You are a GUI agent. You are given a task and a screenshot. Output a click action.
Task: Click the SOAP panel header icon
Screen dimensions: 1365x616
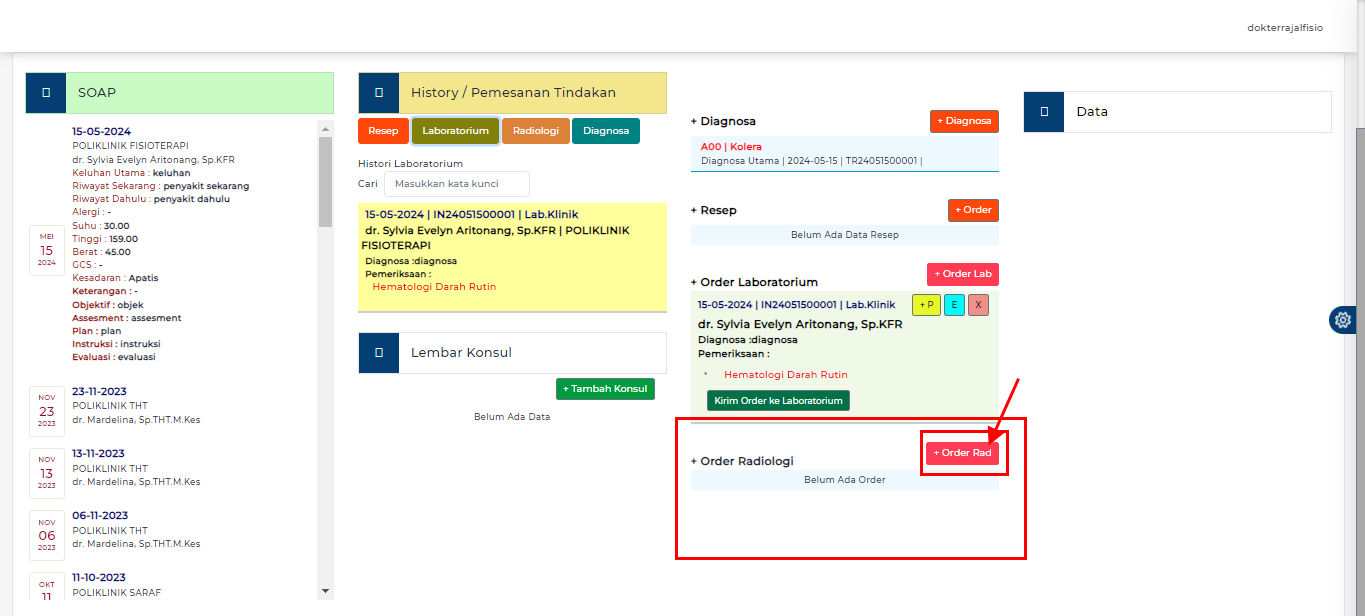(45, 92)
